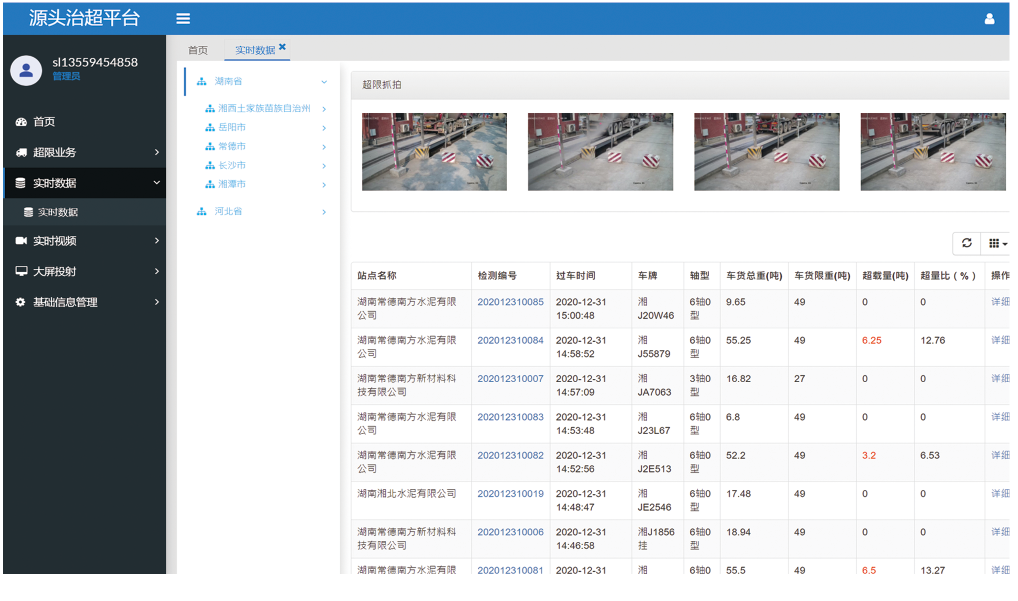This screenshot has width=1018, height=601.
Task: Open detection record 202012310019
Action: [x=510, y=493]
